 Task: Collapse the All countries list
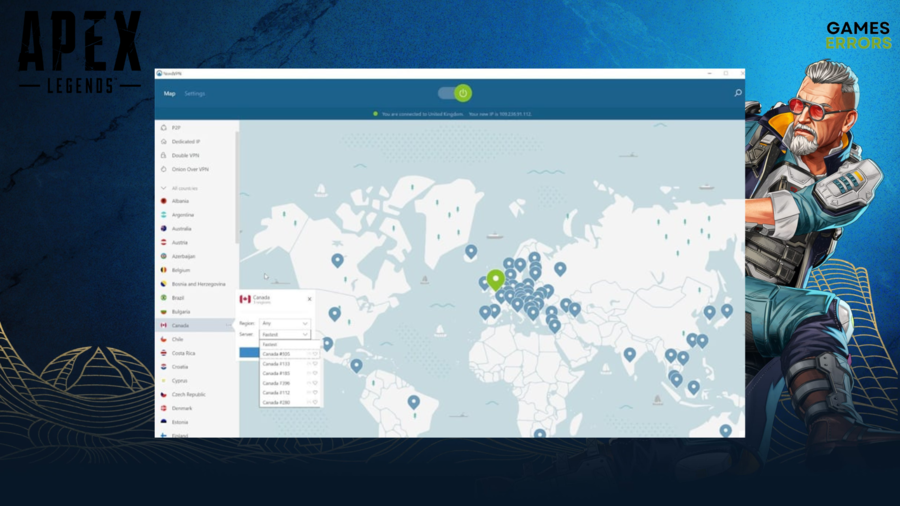coord(163,188)
